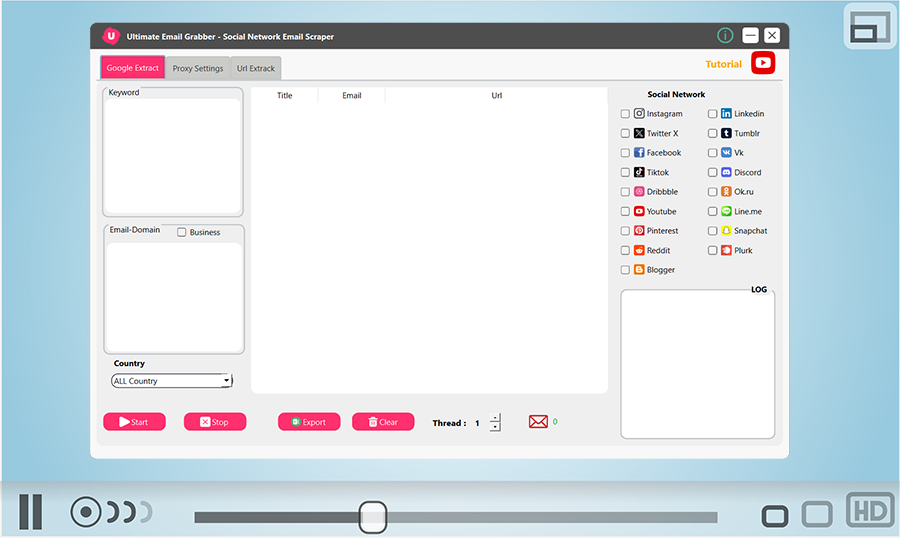Screen dimensions: 900x538
Task: Click the red envelope email count icon
Action: [538, 422]
